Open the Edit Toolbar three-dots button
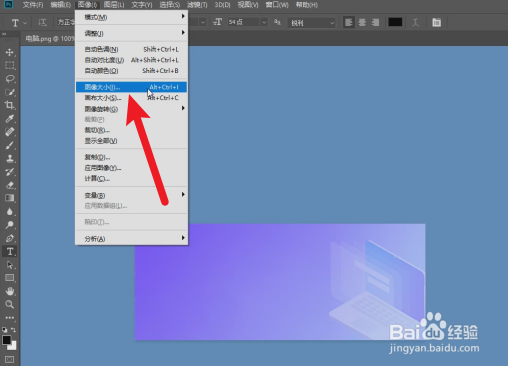The image size is (508, 366). pos(10,318)
